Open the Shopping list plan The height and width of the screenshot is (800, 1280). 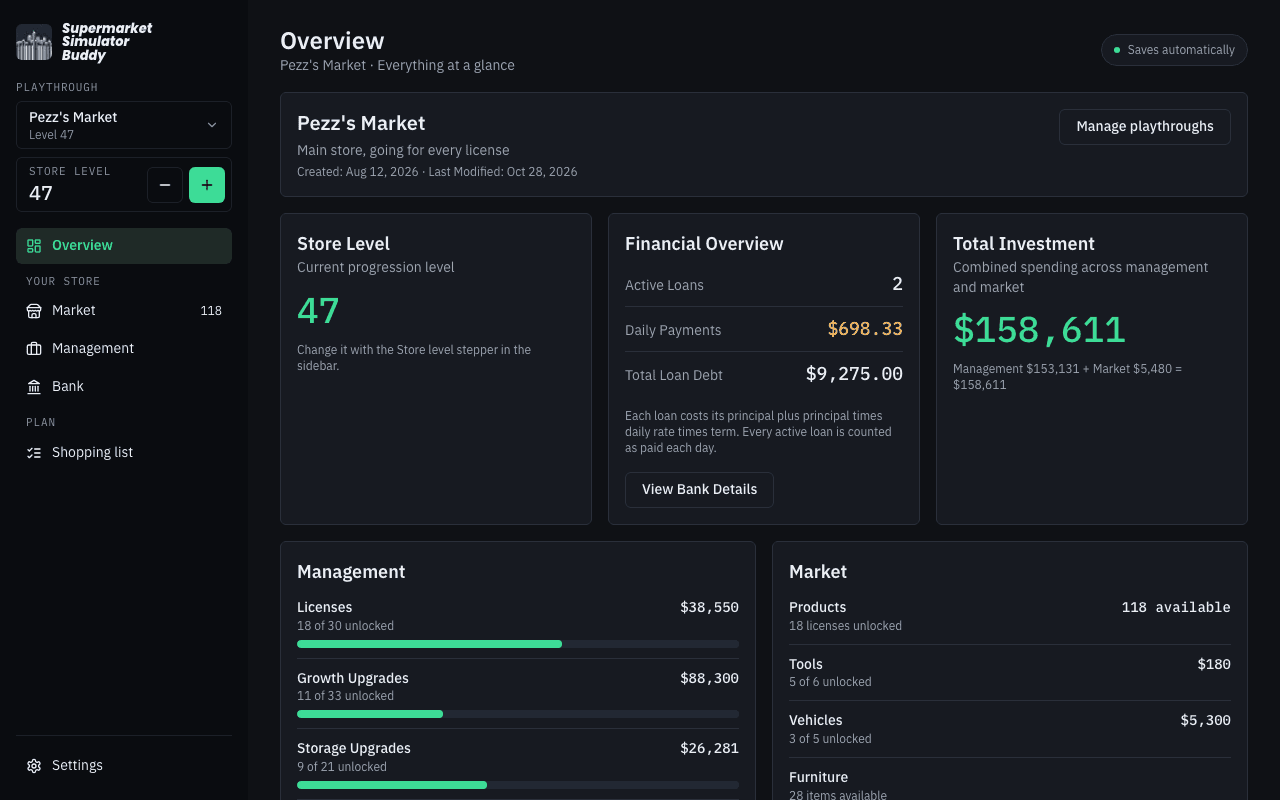pos(124,453)
